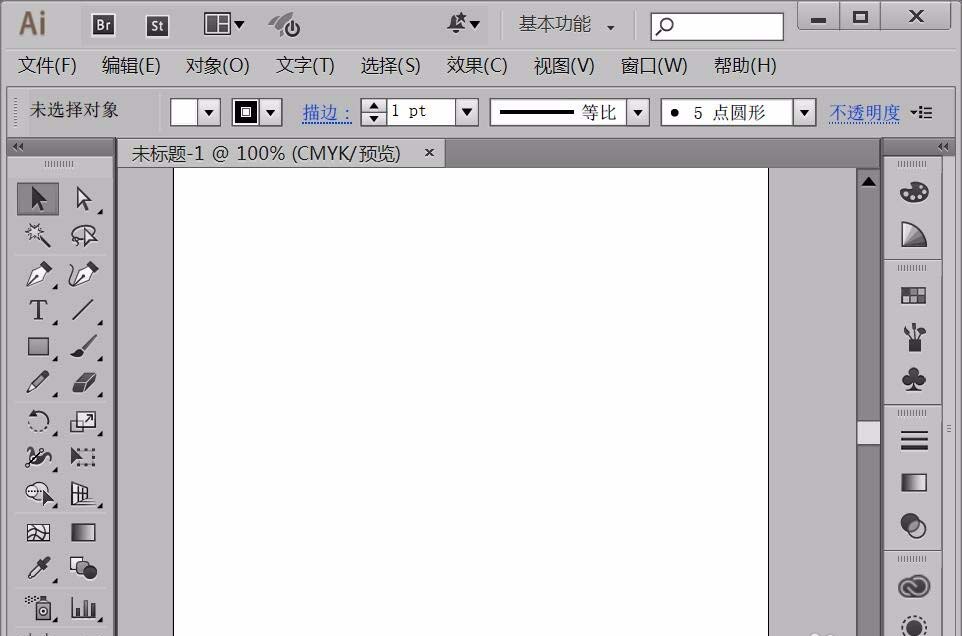
Task: Select the Paintbrush tool
Action: tap(83, 347)
